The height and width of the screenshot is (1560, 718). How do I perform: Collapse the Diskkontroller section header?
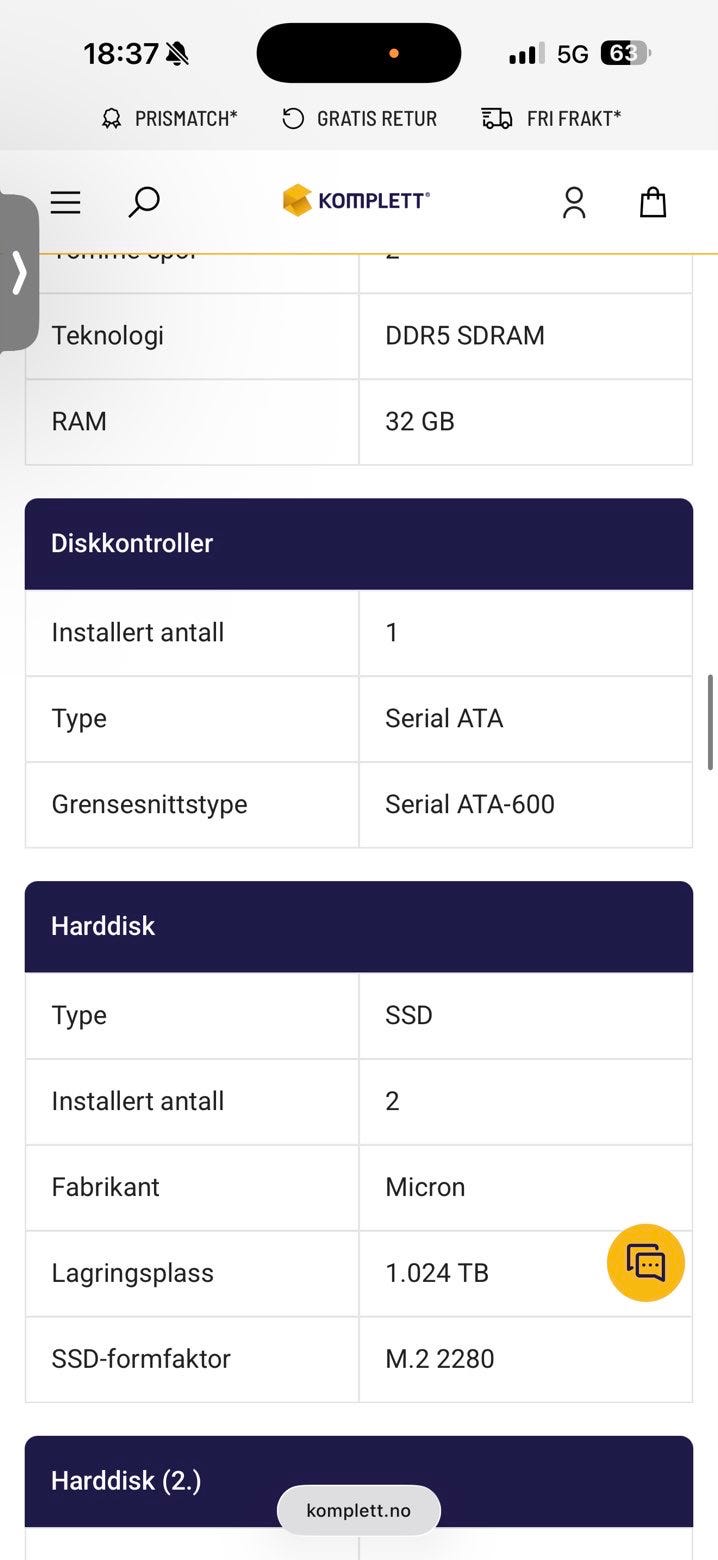coord(358,543)
